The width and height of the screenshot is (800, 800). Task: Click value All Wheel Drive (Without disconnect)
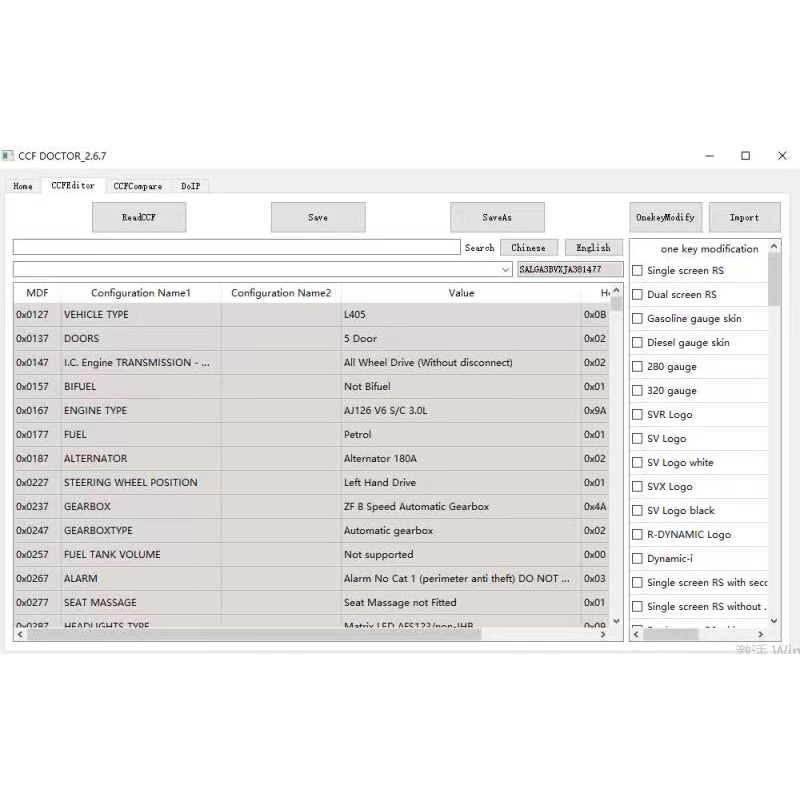(x=428, y=362)
